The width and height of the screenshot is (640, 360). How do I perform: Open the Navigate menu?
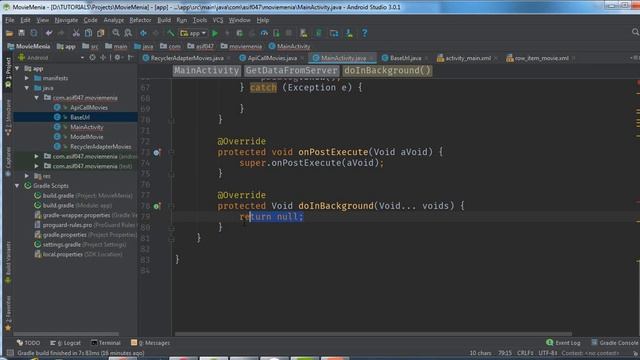pyautogui.click(x=66, y=20)
